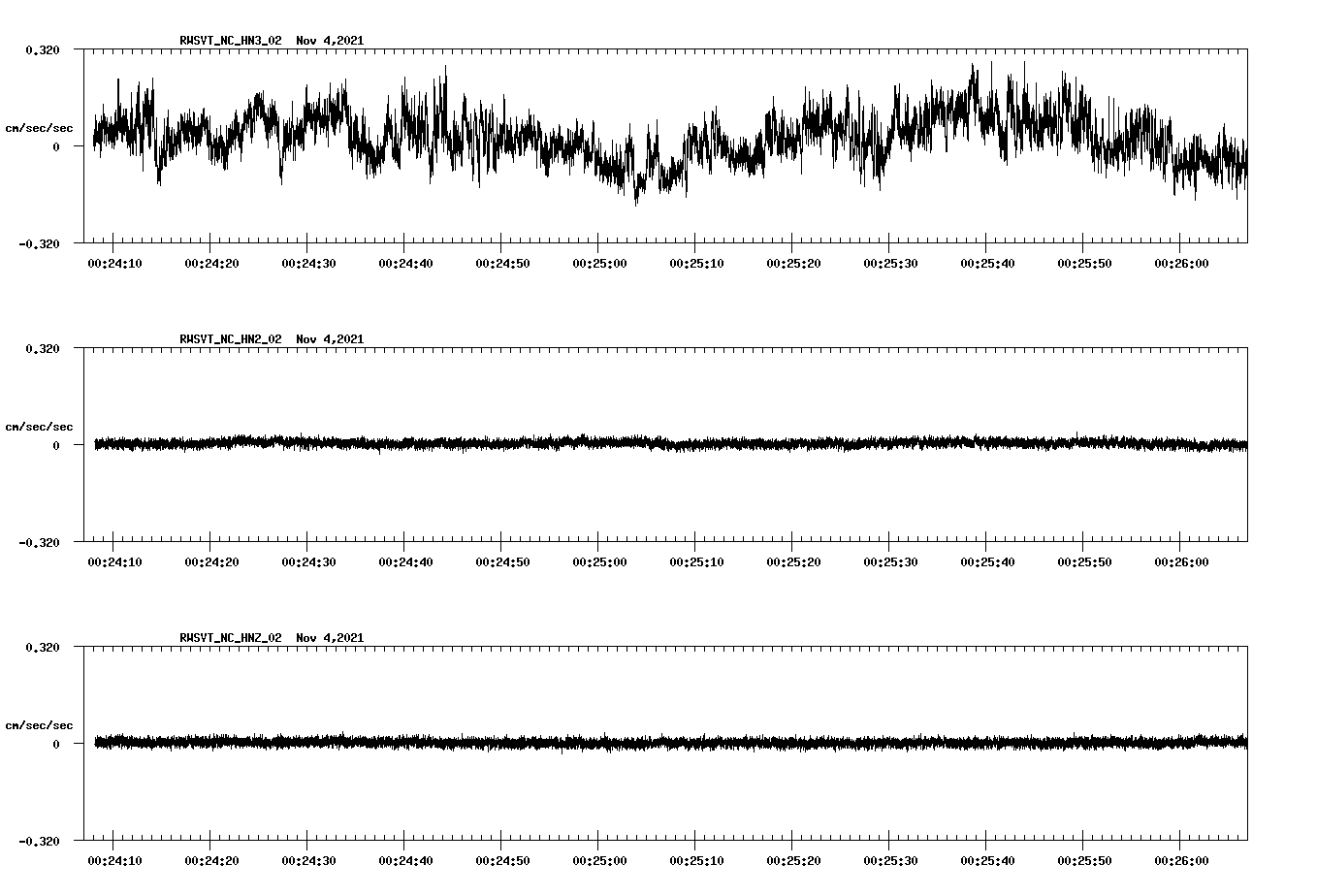Select the 00:25:50 time label under HN3 plot
The height and width of the screenshot is (896, 1317).
point(1085,264)
